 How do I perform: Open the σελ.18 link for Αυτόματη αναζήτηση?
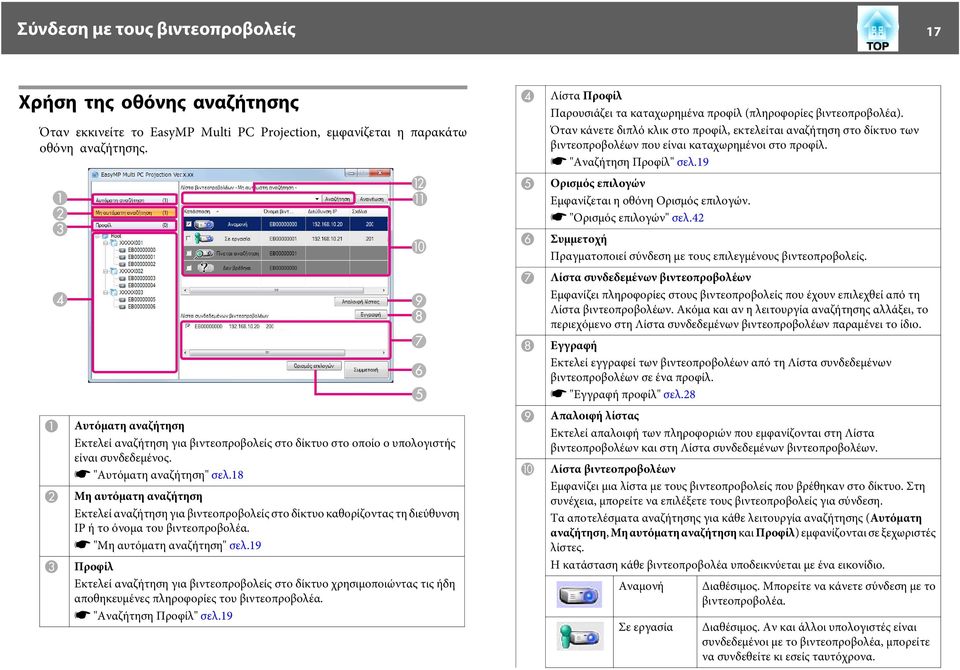click(x=227, y=475)
